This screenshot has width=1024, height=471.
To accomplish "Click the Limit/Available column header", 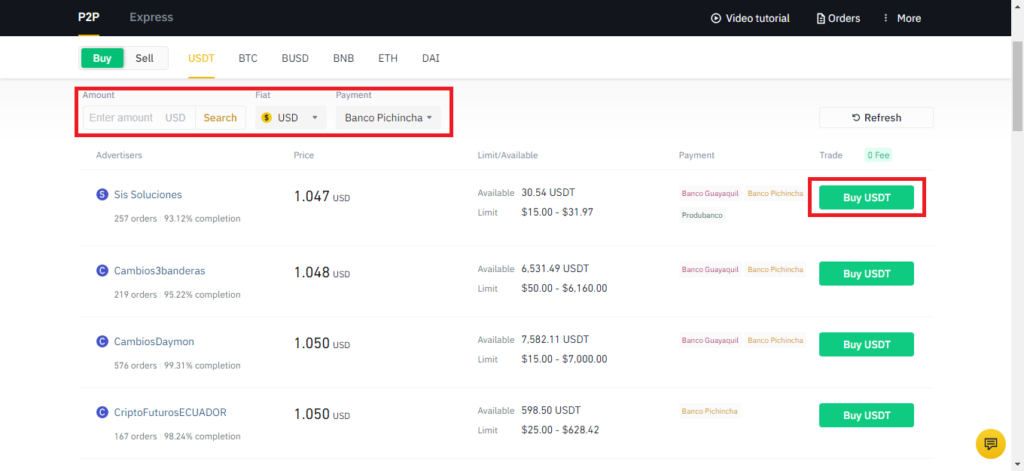I will (x=507, y=155).
